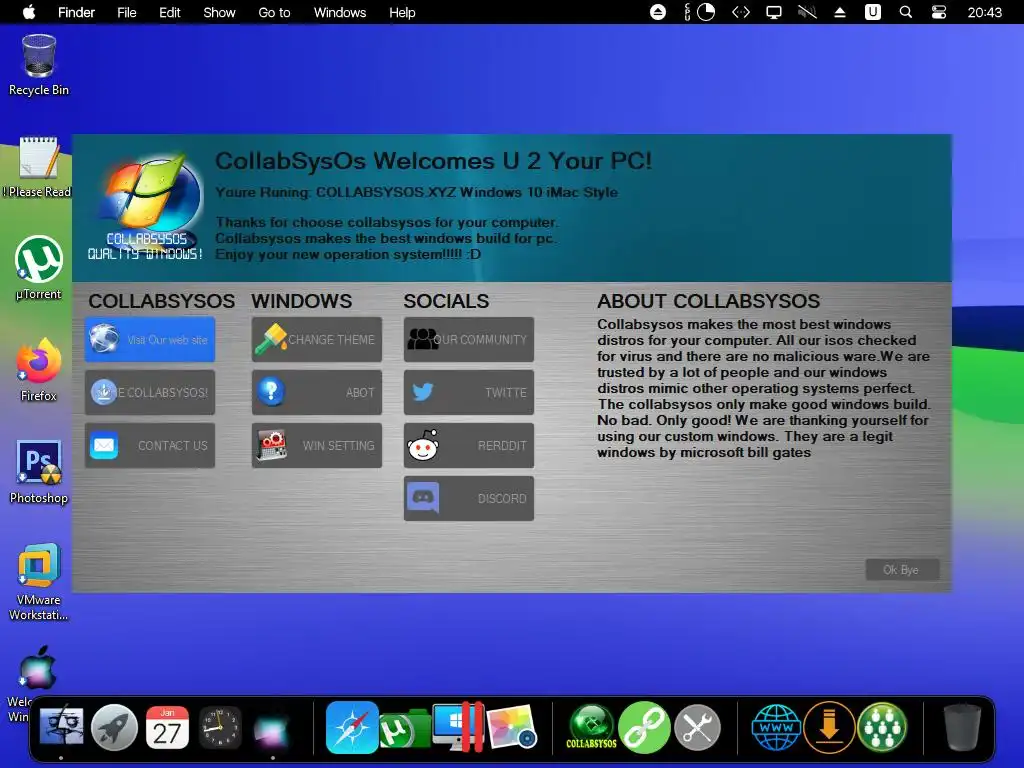
Task: Open the Control Center toggles icon
Action: [x=938, y=12]
